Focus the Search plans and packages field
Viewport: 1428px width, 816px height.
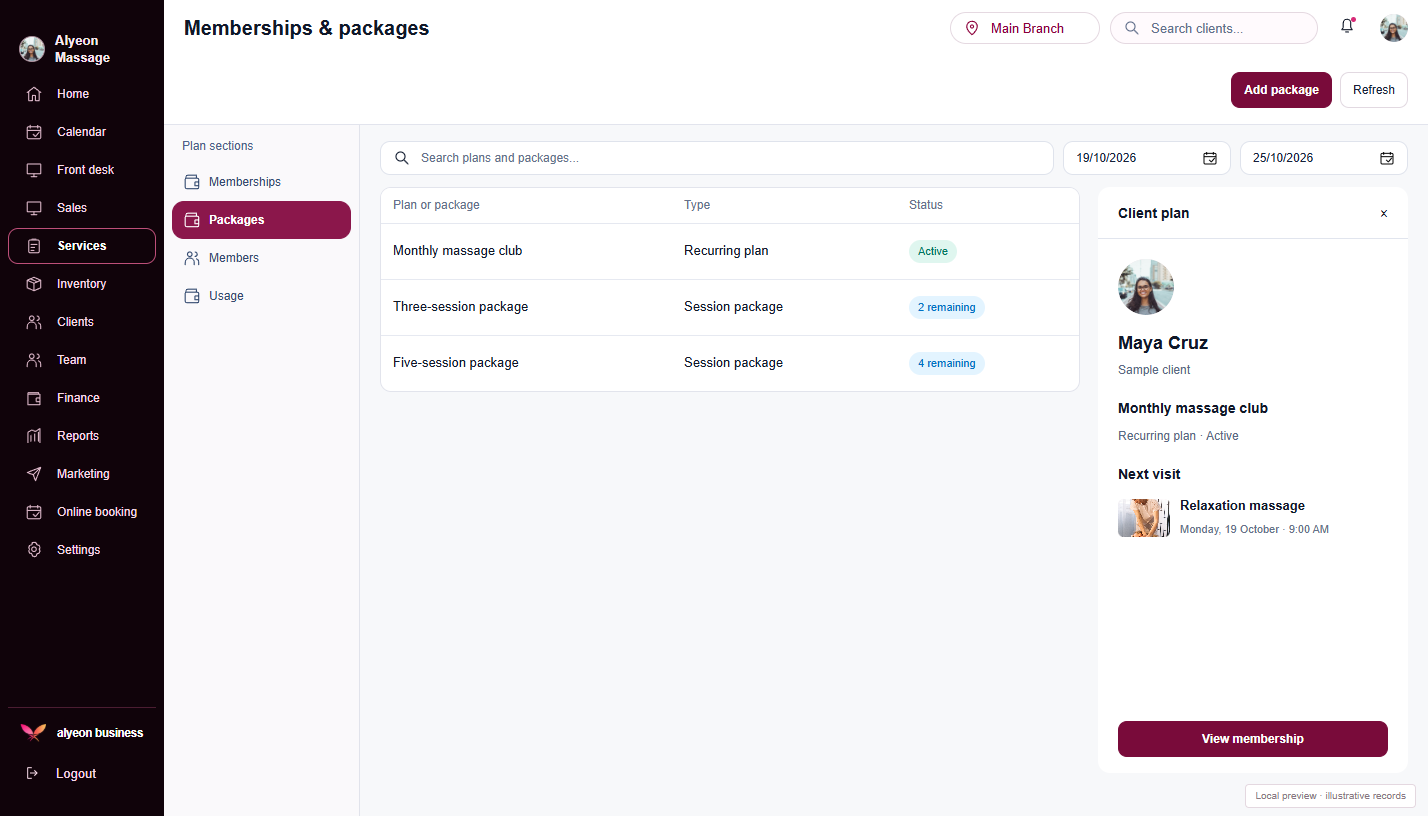tap(717, 158)
